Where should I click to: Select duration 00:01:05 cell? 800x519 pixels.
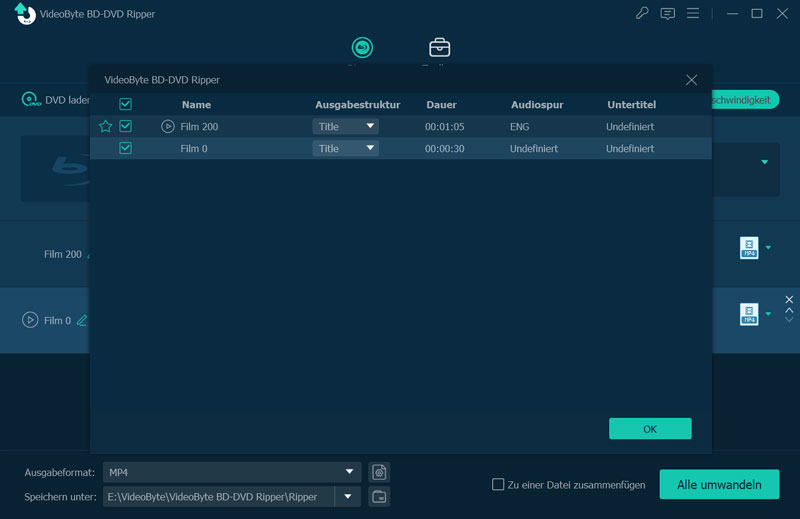pyautogui.click(x=444, y=127)
